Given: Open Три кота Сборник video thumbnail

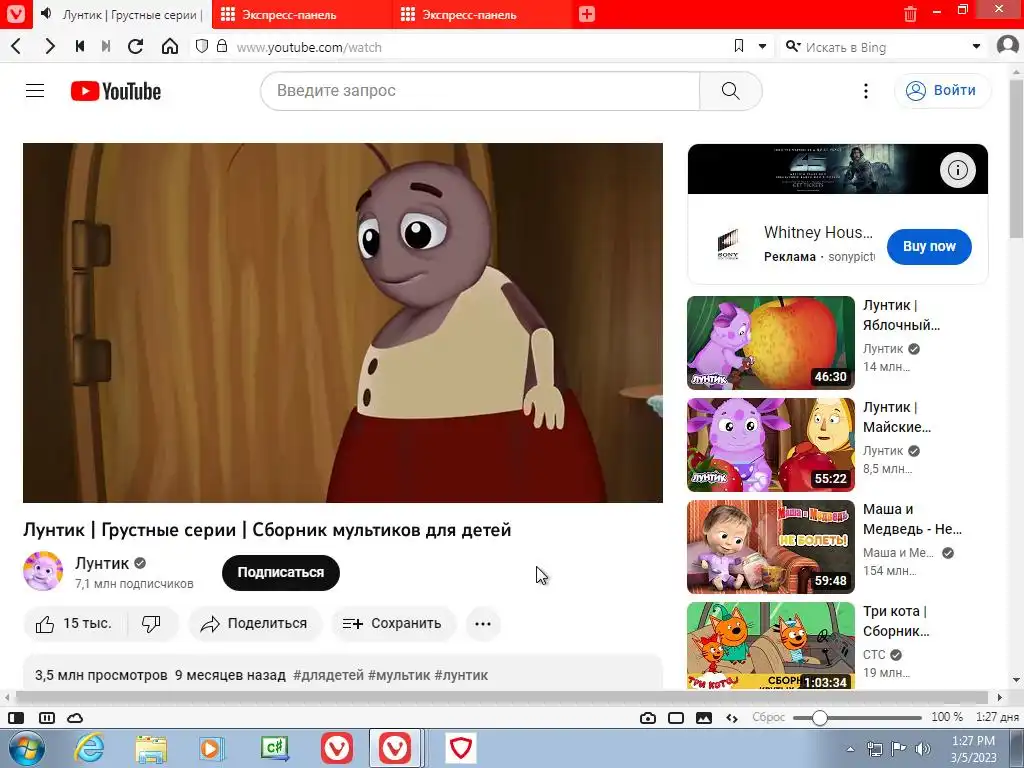Looking at the screenshot, I should [771, 645].
